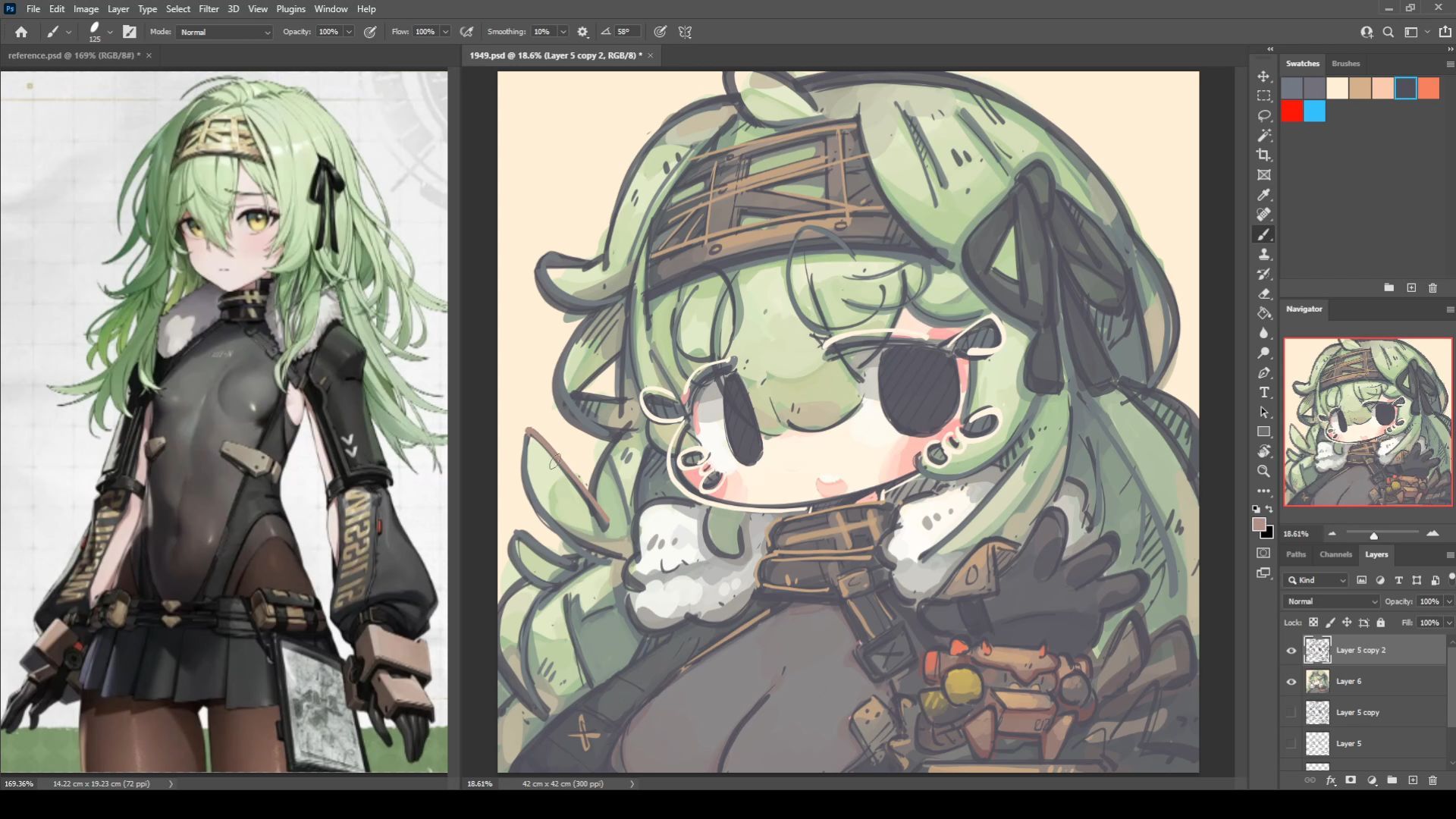Toggle airbrush build-up mode

(467, 32)
